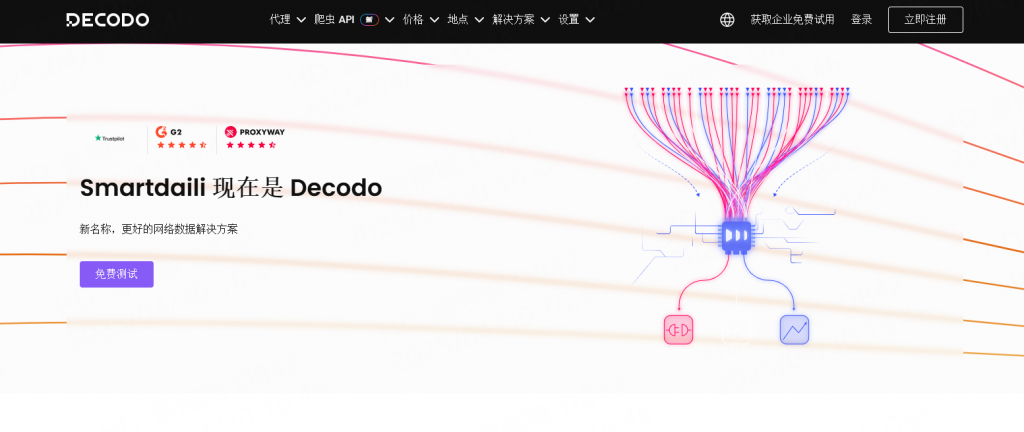The height and width of the screenshot is (432, 1024).
Task: Click the Decodo logo
Action: tap(108, 20)
